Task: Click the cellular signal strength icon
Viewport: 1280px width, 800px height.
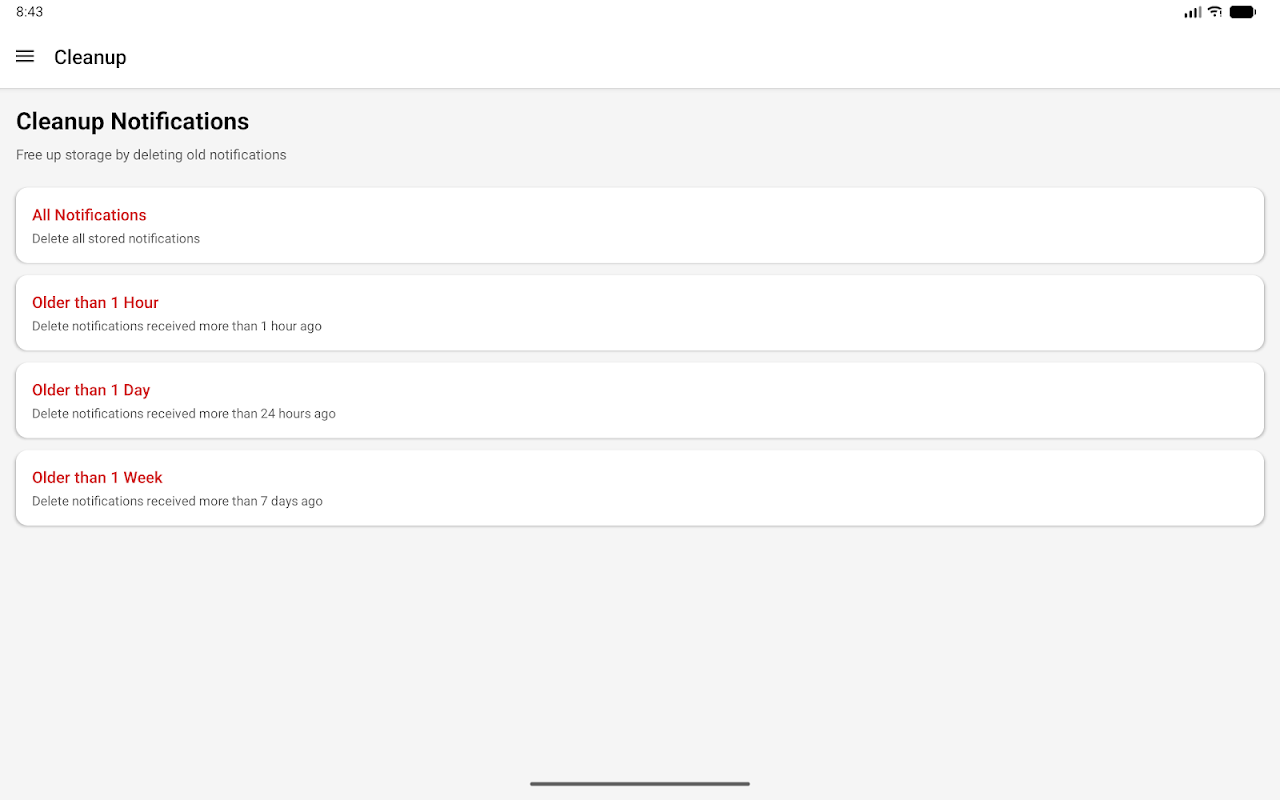Action: click(x=1192, y=12)
